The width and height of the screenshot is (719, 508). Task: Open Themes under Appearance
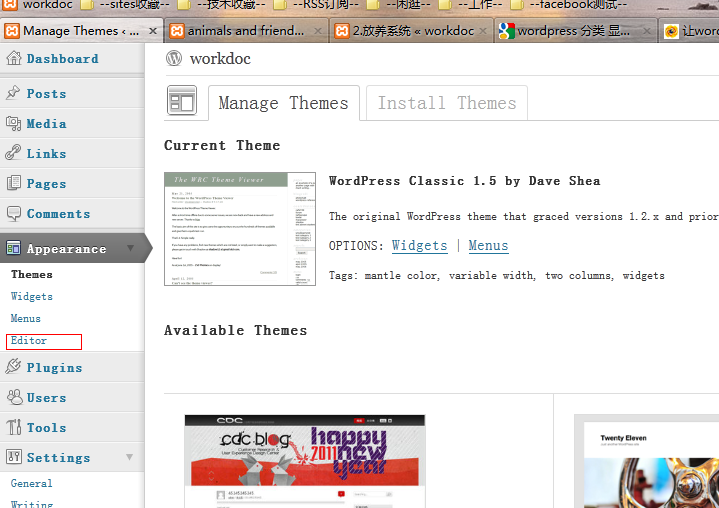pos(32,274)
